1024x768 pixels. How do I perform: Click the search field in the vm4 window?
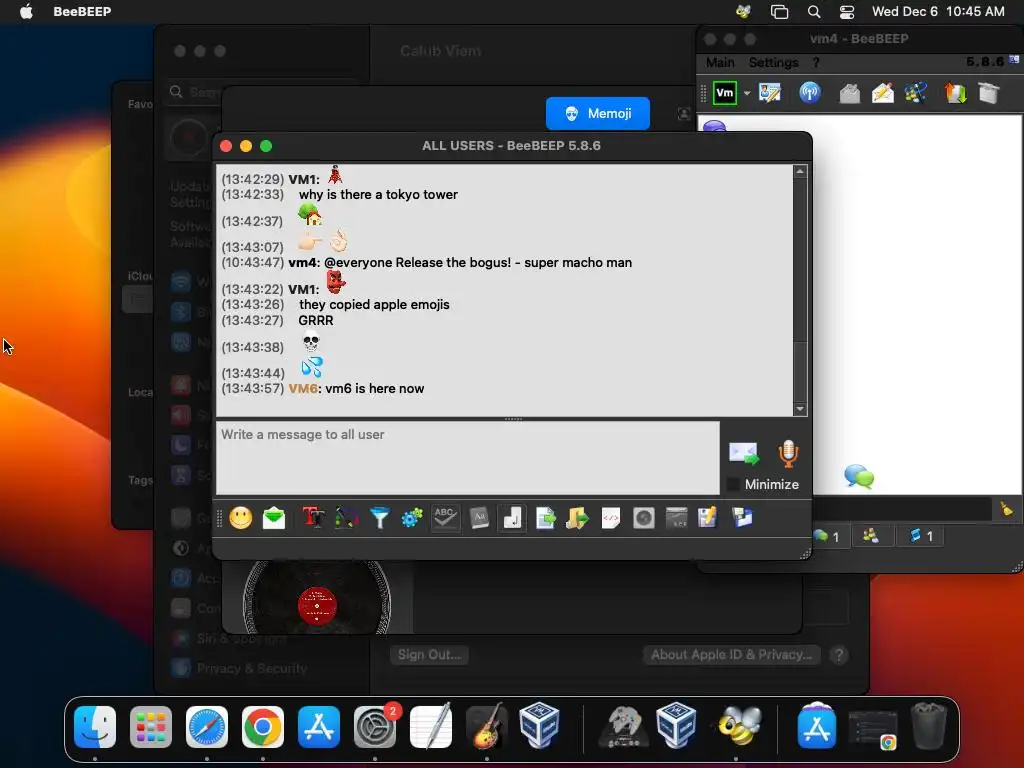[x=903, y=509]
